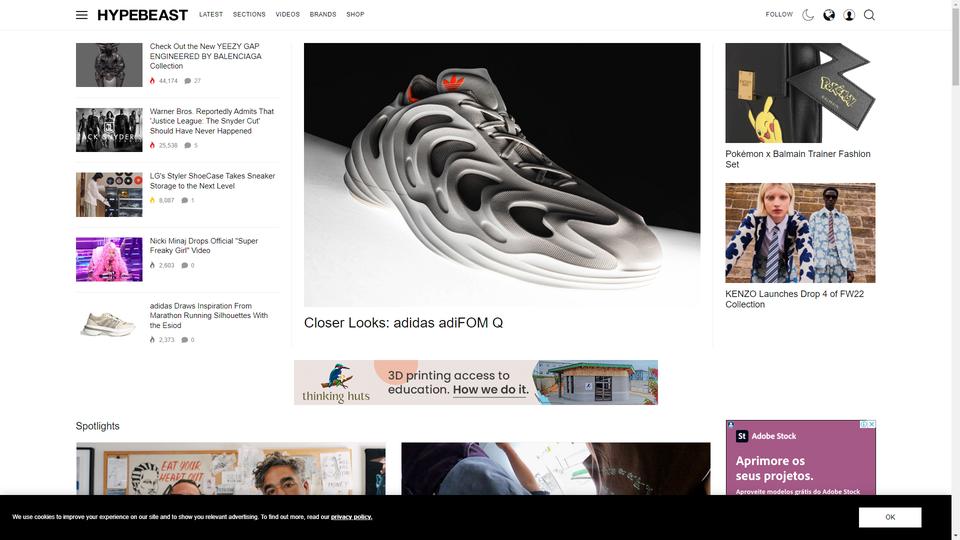The image size is (960, 540).
Task: Click flame count 2,373 on adidas Esiod article
Action: point(162,340)
